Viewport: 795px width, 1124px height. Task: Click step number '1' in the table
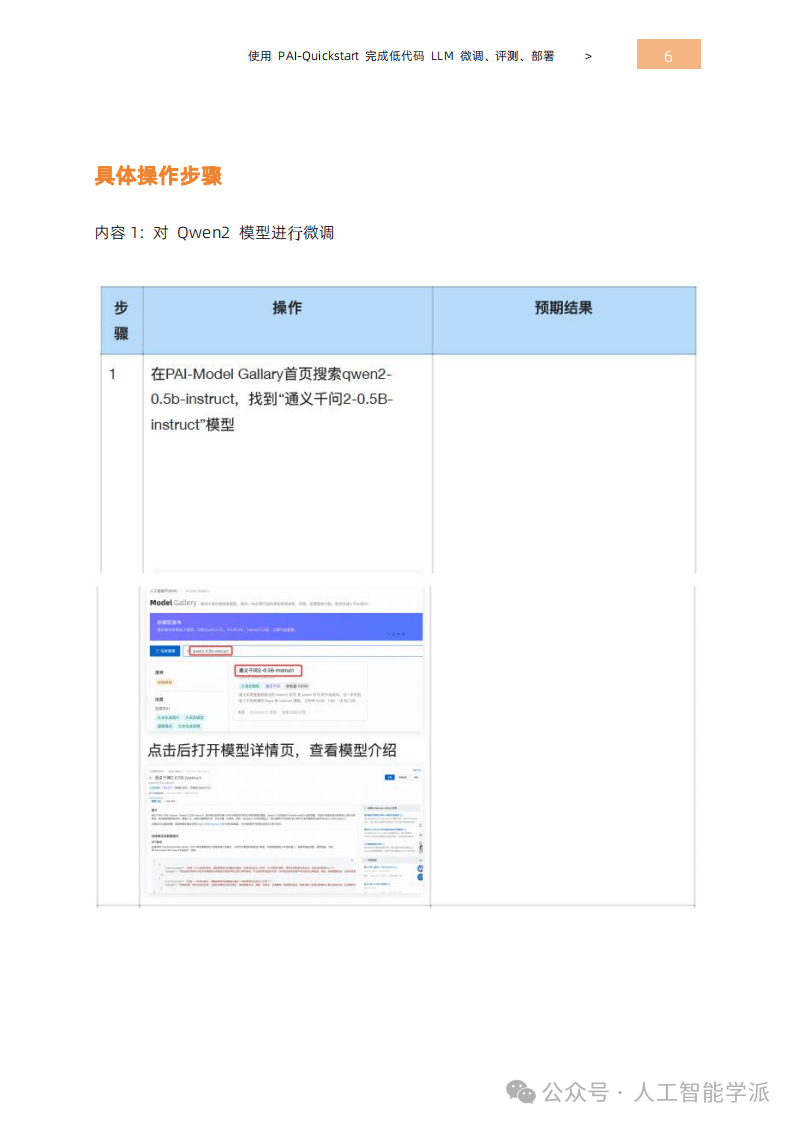(113, 373)
